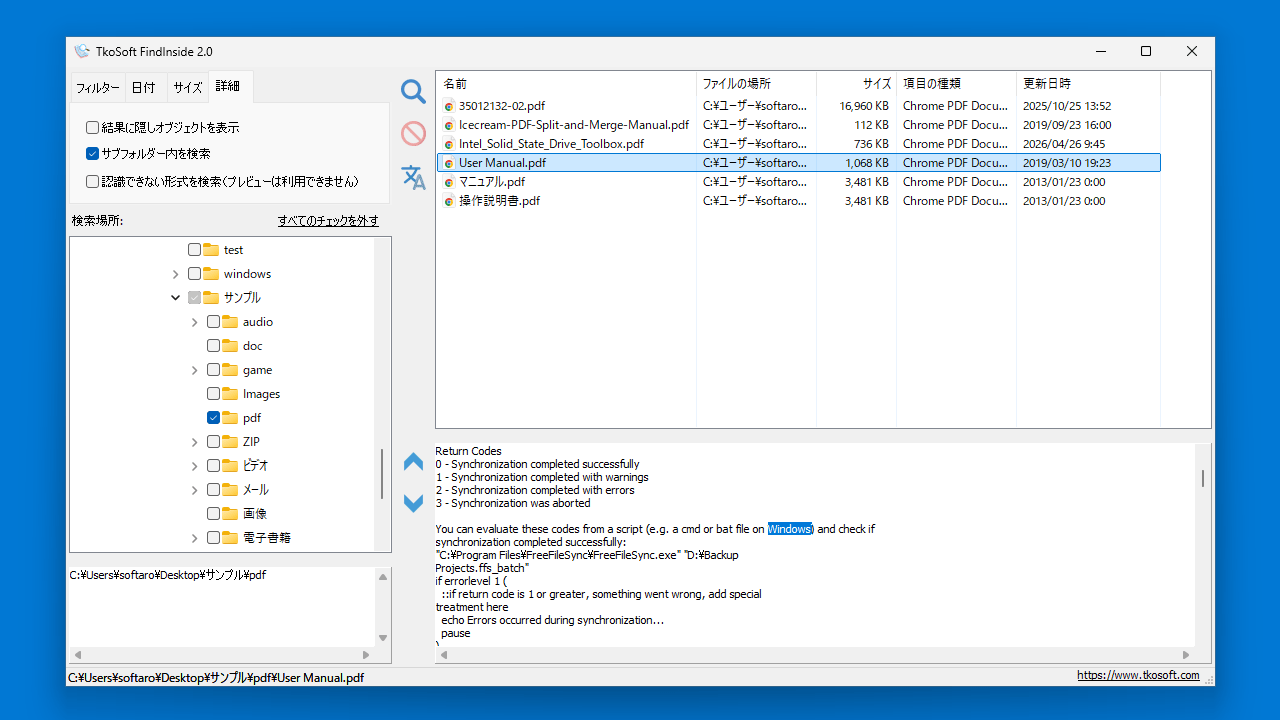Image resolution: width=1280 pixels, height=720 pixels.
Task: Expand the audio folder node
Action: pos(195,322)
